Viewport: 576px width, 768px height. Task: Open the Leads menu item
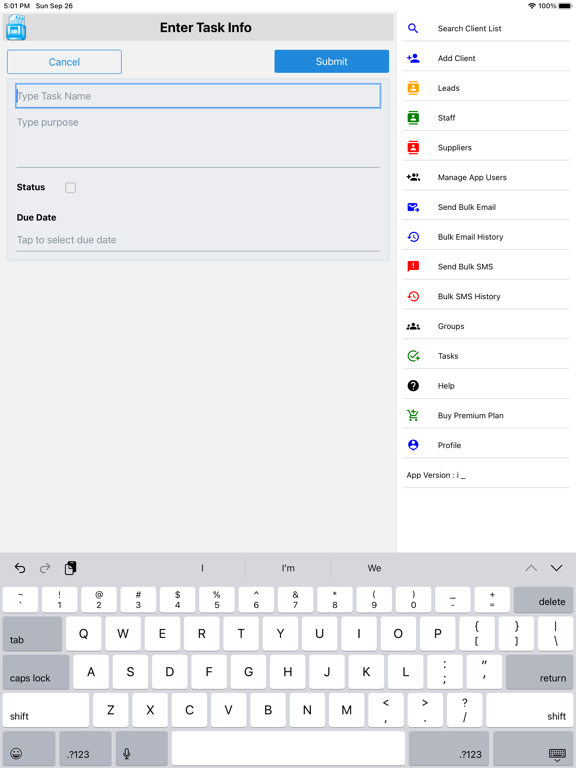click(486, 88)
